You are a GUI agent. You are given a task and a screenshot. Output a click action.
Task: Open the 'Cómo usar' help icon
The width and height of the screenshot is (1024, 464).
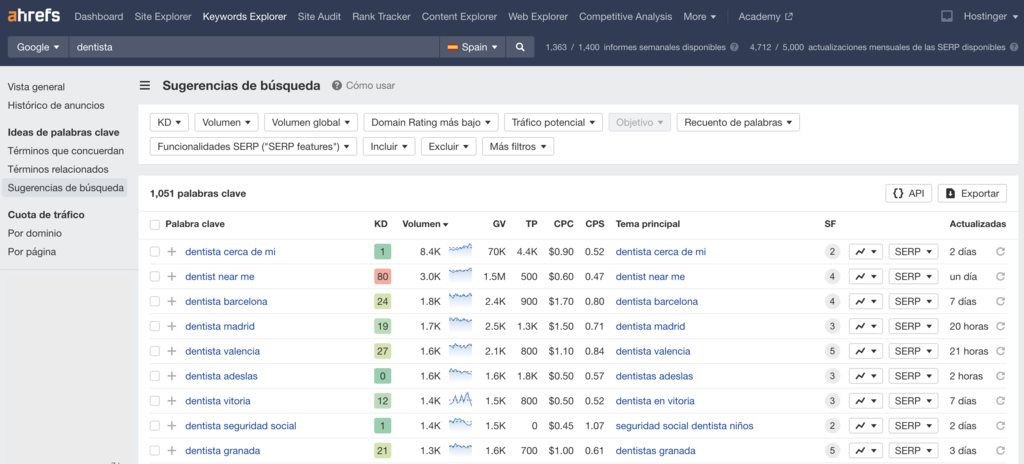pyautogui.click(x=337, y=86)
